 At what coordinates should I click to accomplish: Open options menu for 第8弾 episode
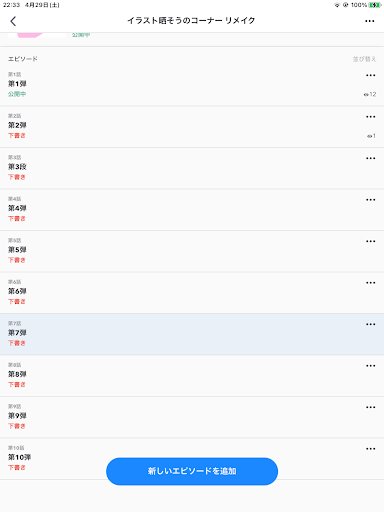click(x=371, y=366)
